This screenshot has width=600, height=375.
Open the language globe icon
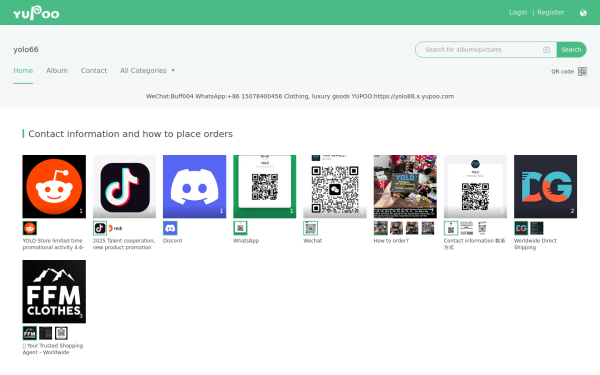pyautogui.click(x=583, y=13)
